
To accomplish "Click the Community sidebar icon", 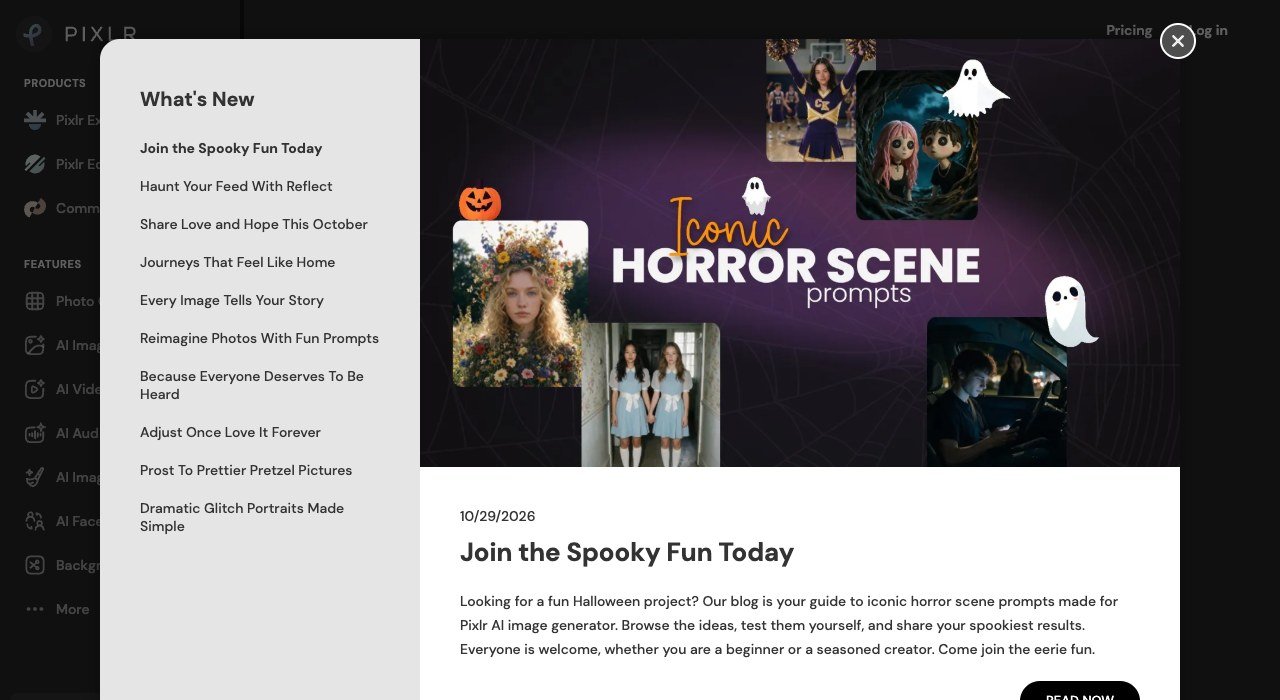I will [x=35, y=208].
